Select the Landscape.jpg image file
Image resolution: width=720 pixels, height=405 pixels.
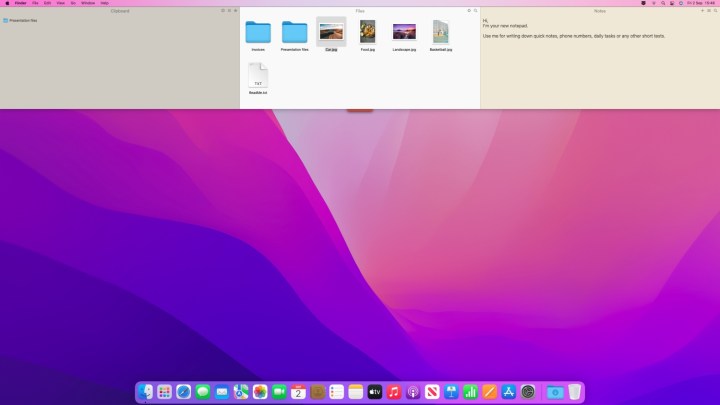404,36
